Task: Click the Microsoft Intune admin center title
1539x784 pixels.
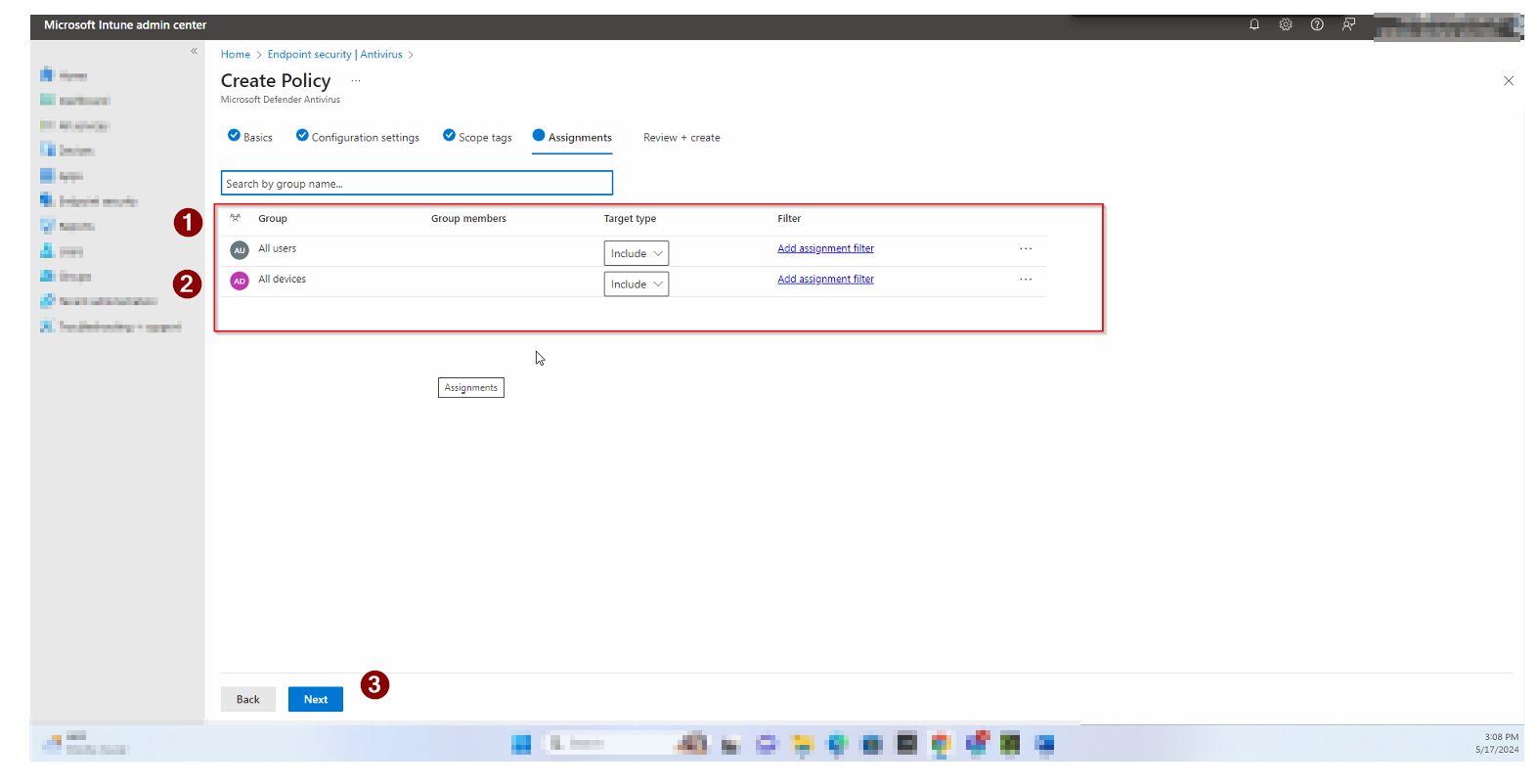Action: (125, 25)
